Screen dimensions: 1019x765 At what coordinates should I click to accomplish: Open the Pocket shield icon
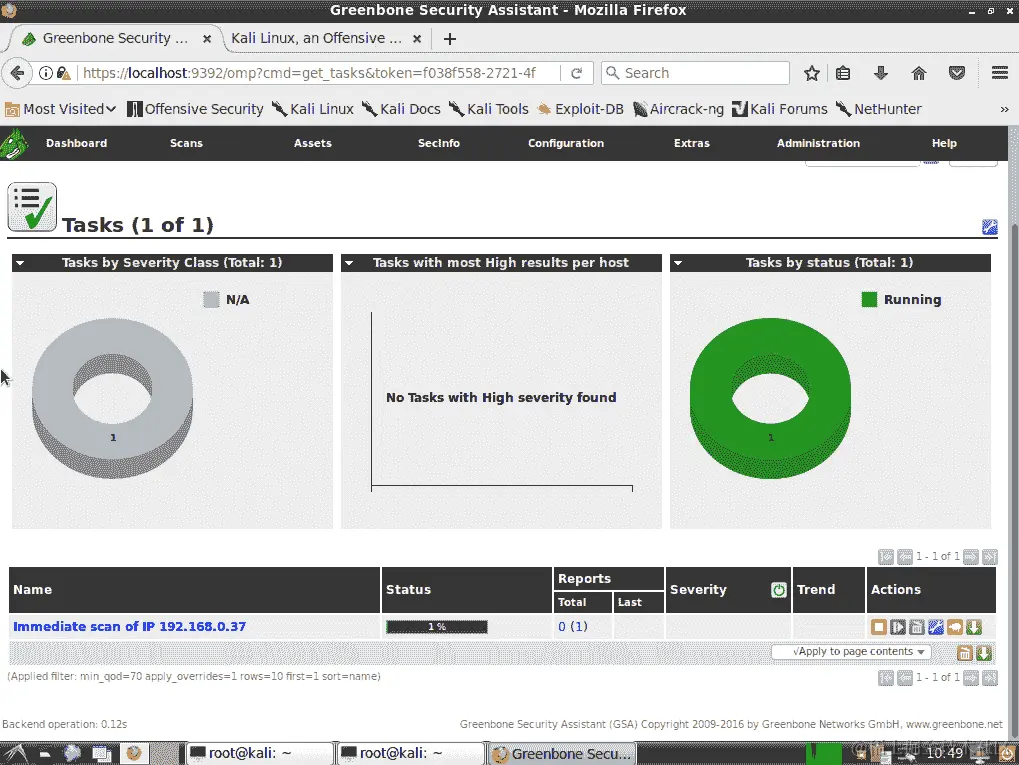click(957, 73)
